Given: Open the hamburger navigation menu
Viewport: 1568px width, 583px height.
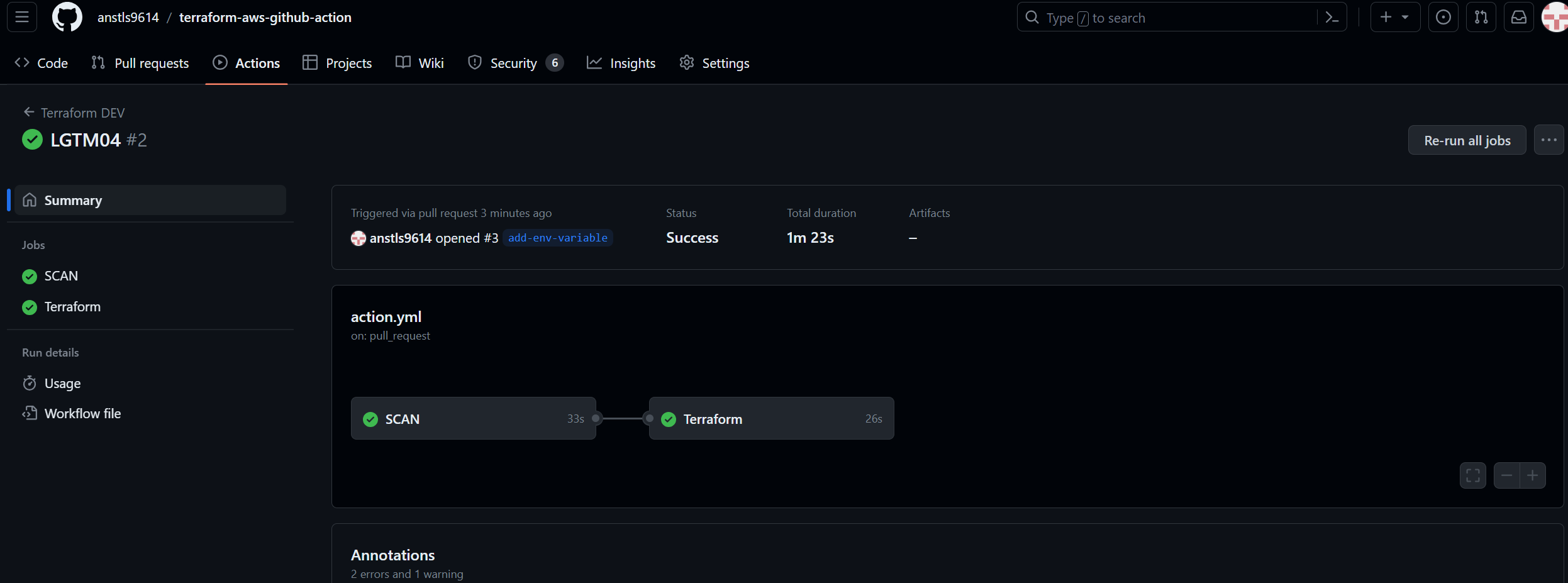Looking at the screenshot, I should click(22, 17).
